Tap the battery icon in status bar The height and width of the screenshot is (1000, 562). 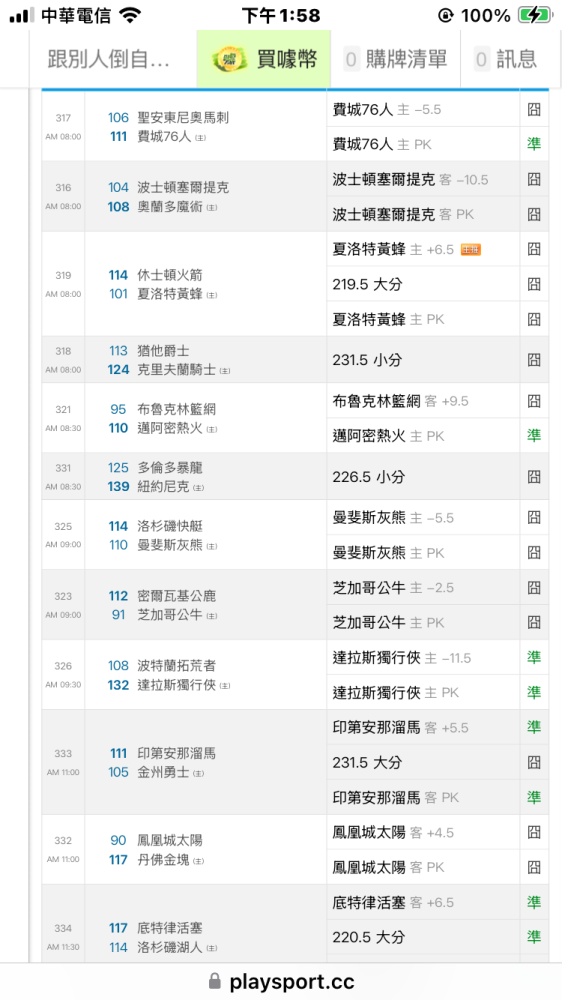534,15
